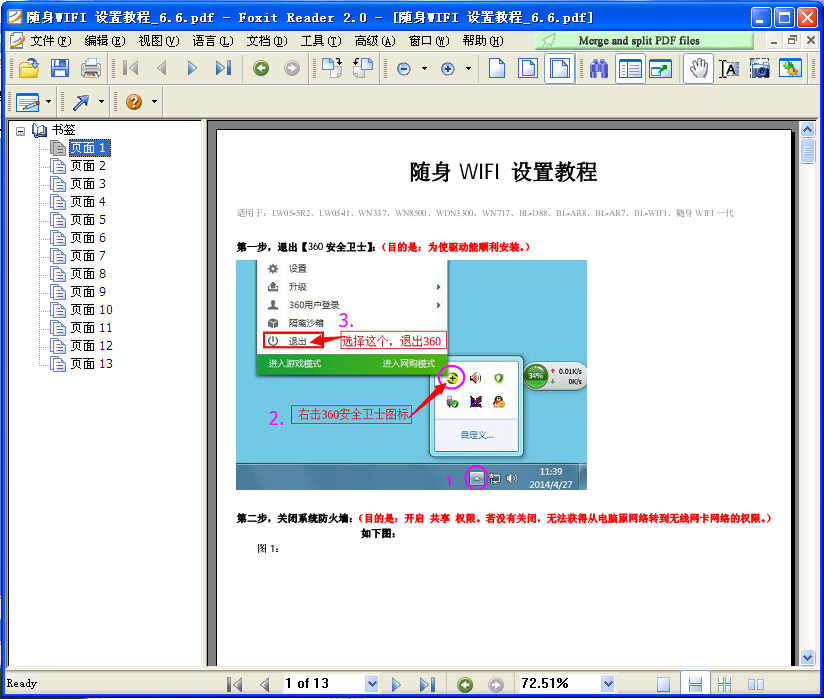Screen dimensions: 824x699
Task: Rotate page counterclockwise icon
Action: tap(363, 68)
